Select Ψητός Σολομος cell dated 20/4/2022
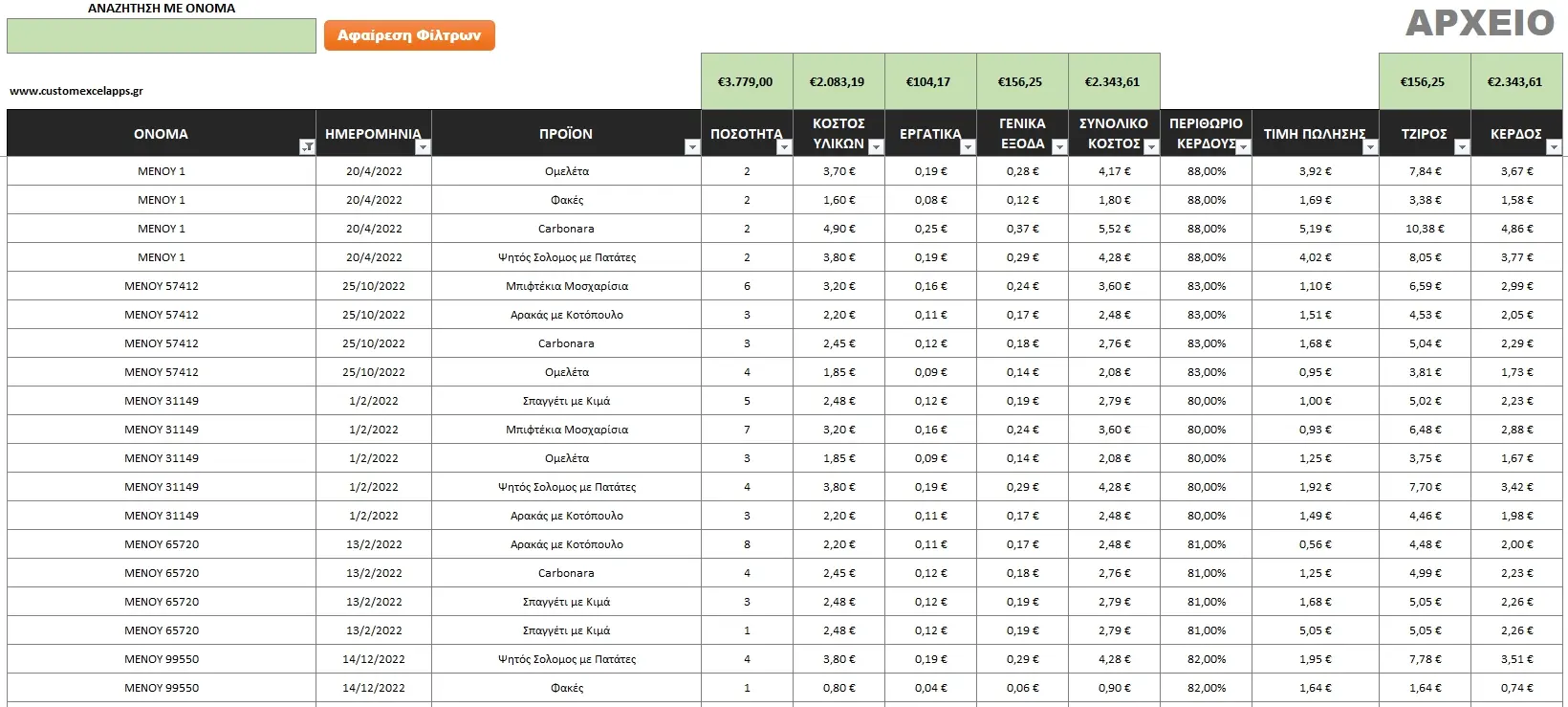 coord(566,257)
